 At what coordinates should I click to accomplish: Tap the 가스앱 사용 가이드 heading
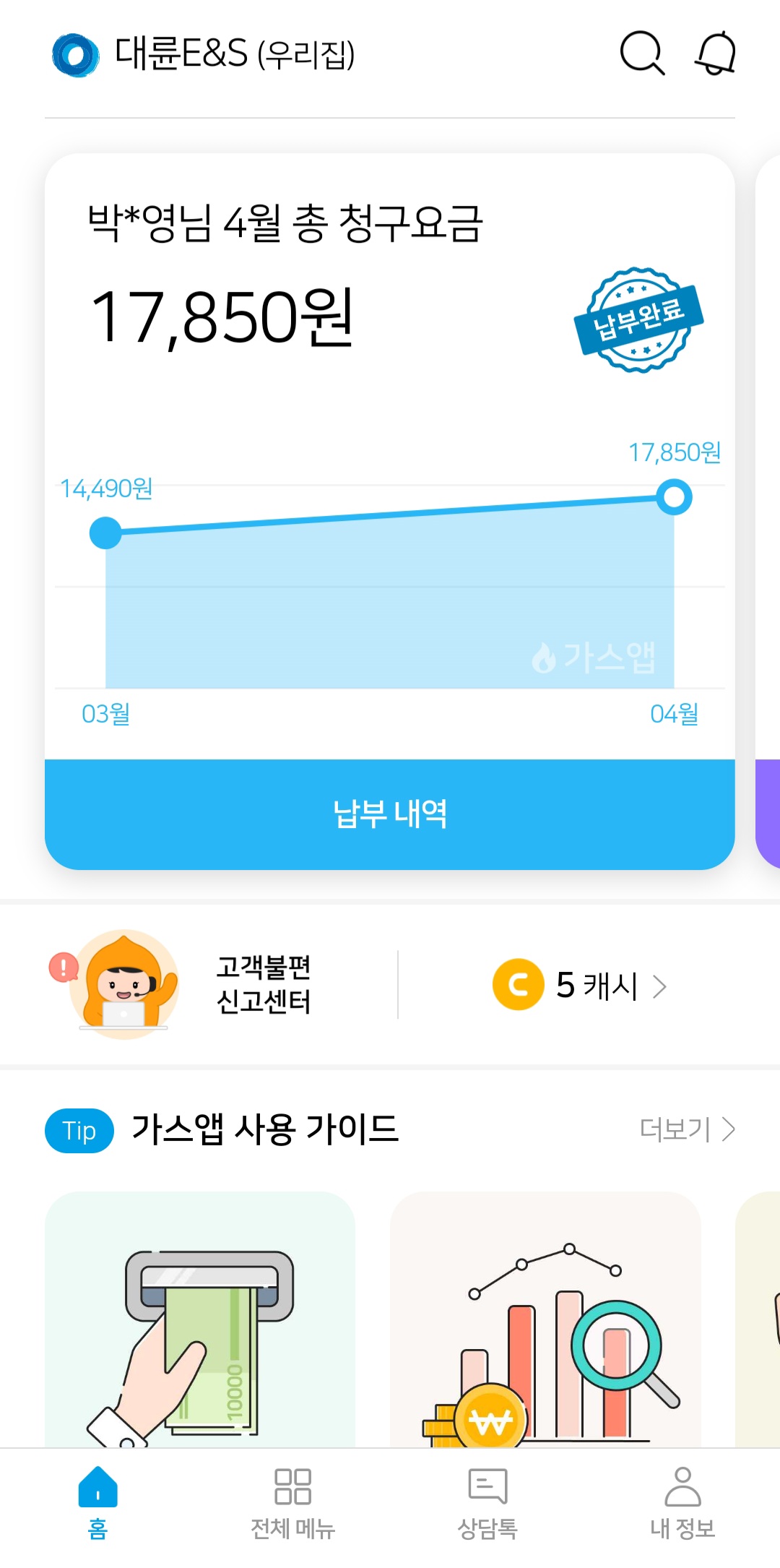[x=264, y=1129]
